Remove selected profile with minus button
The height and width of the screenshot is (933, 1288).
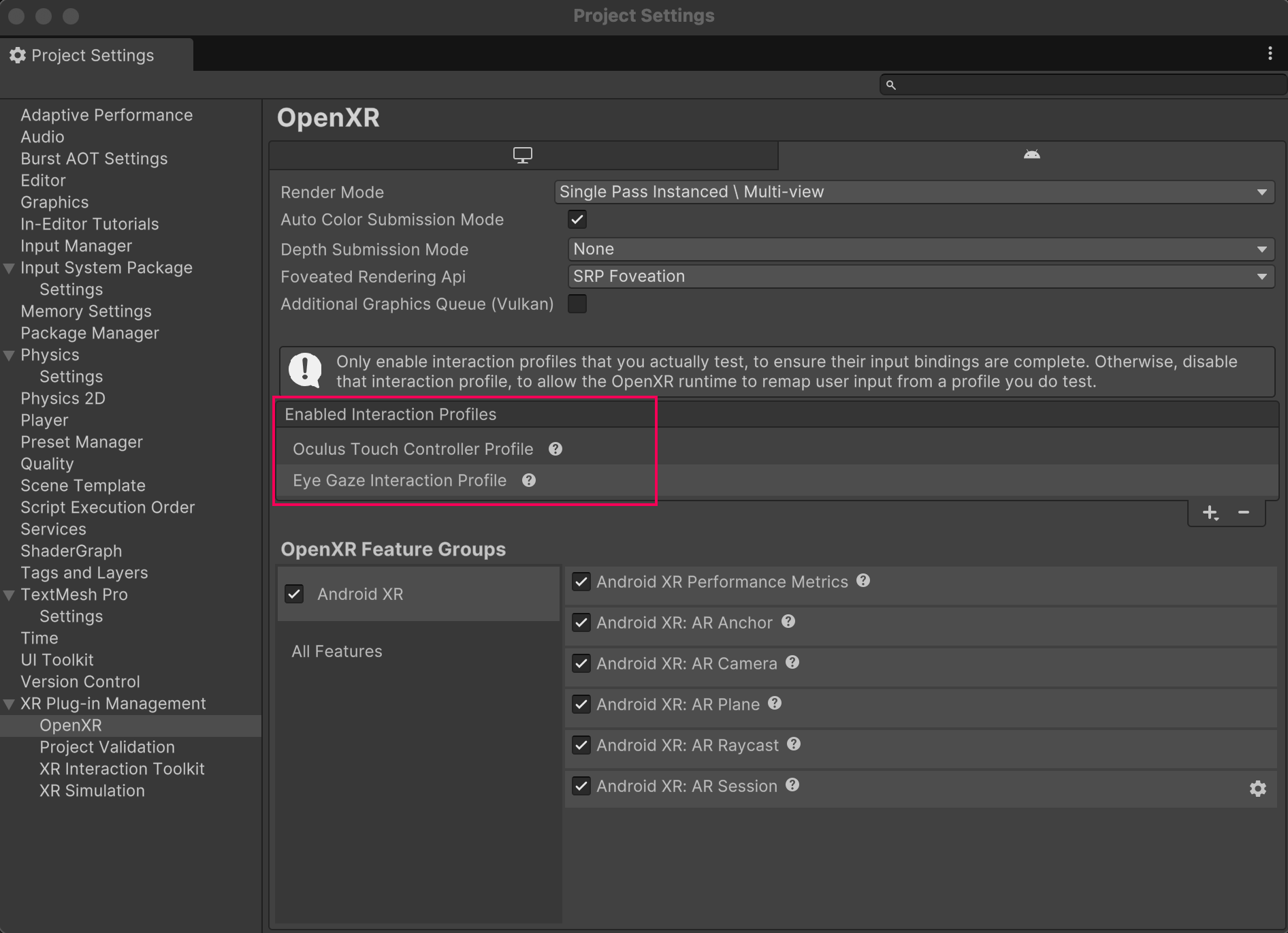tap(1244, 513)
